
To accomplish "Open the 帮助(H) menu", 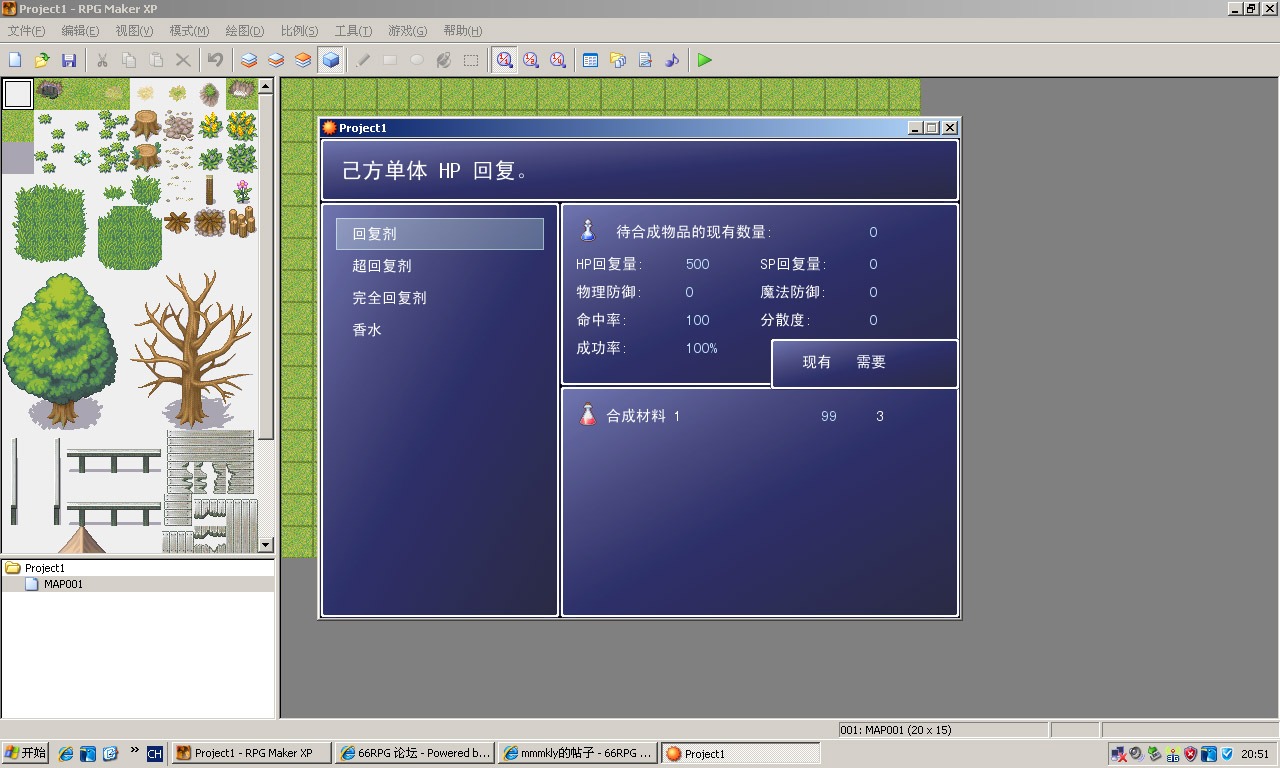I will 462,31.
